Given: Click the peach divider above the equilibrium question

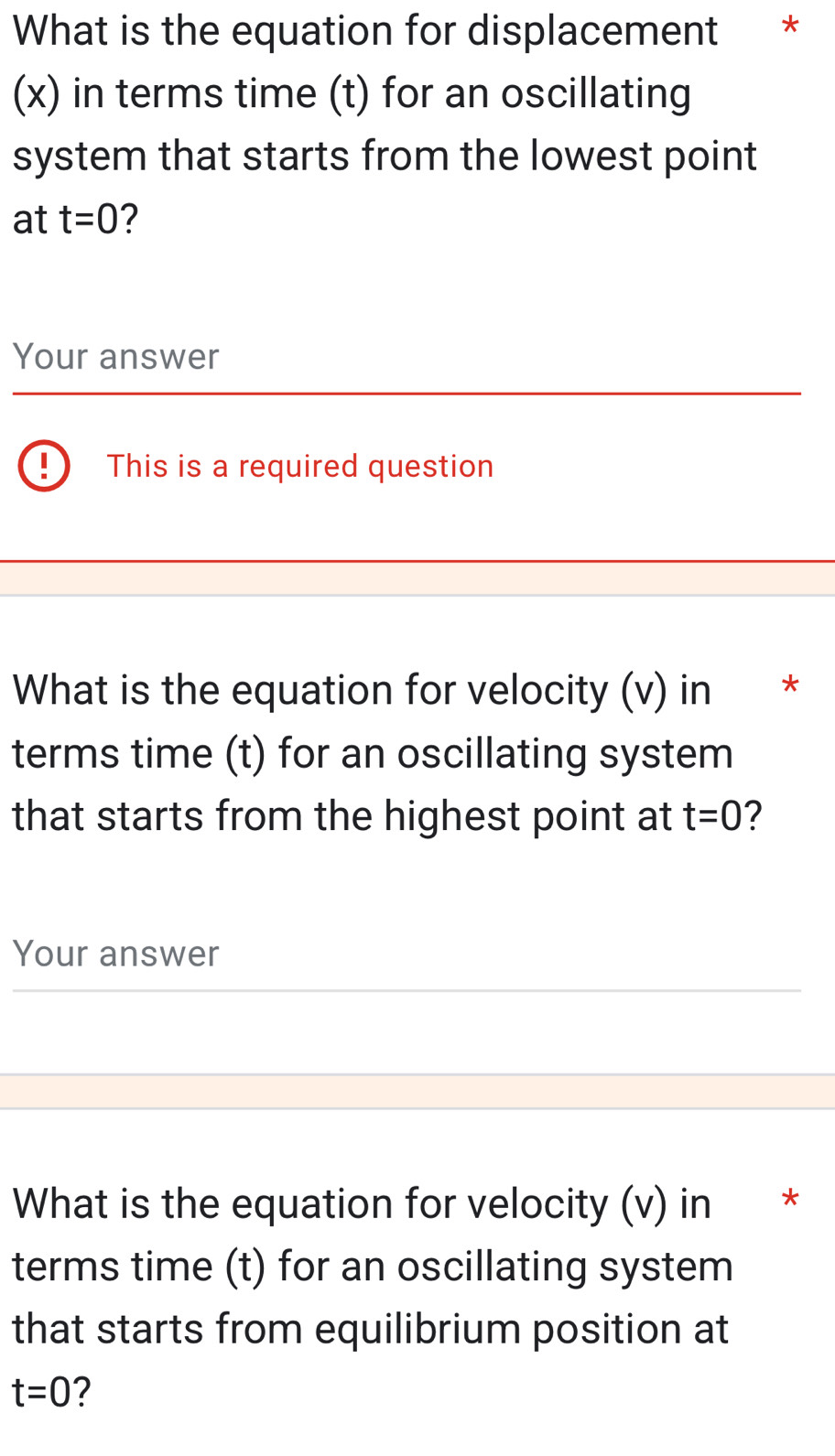Looking at the screenshot, I should click(417, 1092).
